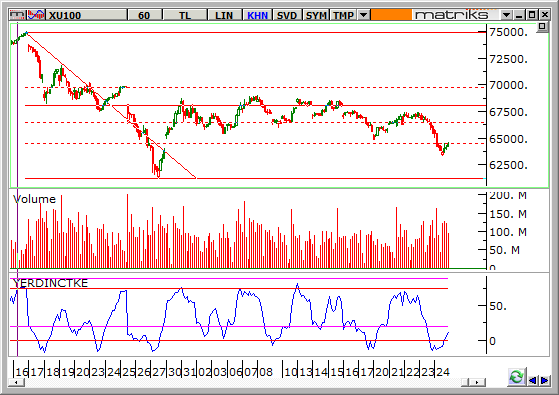This screenshot has height=395, width=559.
Task: Select the top red horizontal line near 75000
Action: point(257,32)
